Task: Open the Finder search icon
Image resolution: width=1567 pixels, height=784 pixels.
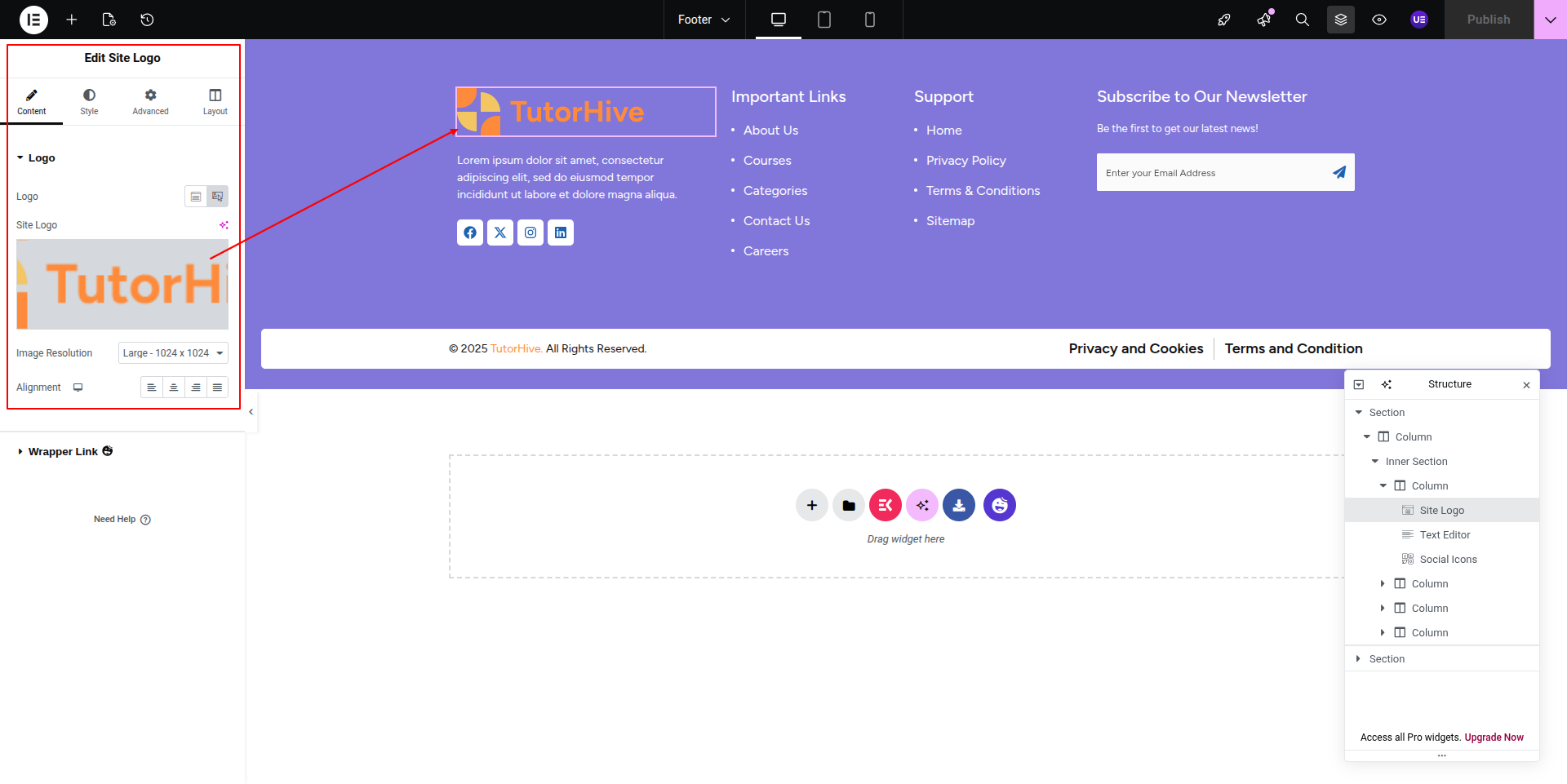Action: (1302, 20)
